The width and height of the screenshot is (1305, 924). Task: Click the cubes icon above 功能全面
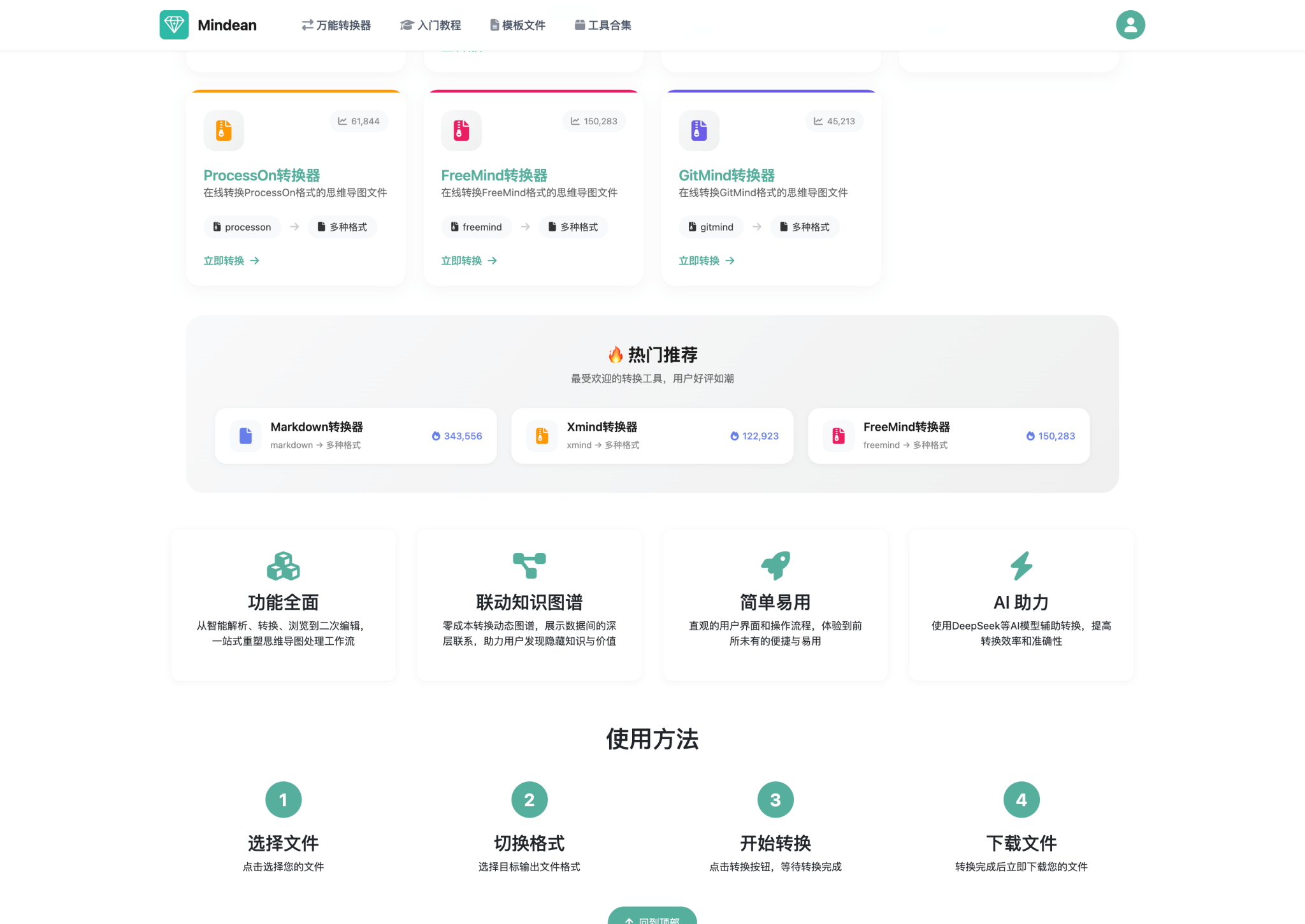pyautogui.click(x=283, y=566)
